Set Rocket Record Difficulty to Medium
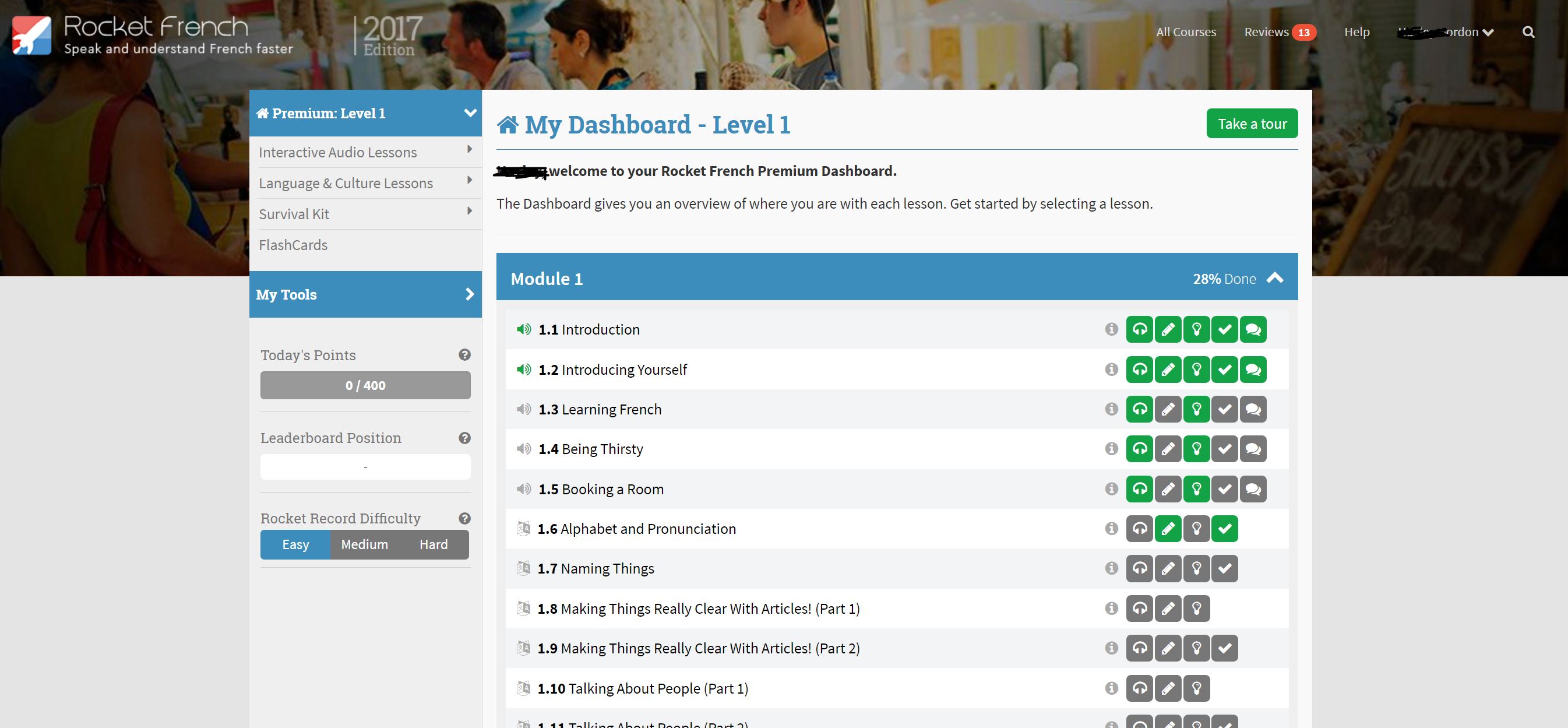Image resolution: width=1568 pixels, height=728 pixels. 364,544
